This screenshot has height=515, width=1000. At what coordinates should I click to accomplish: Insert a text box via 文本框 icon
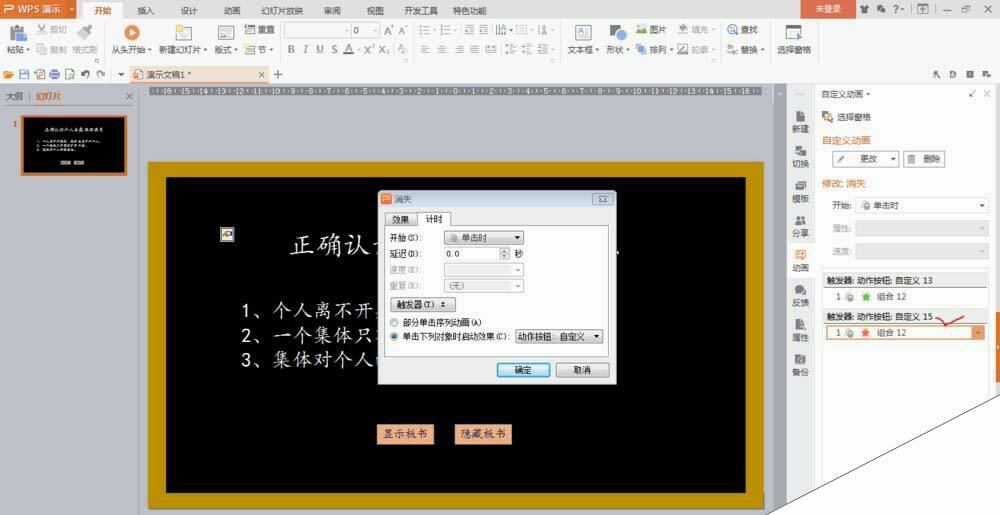click(x=583, y=33)
